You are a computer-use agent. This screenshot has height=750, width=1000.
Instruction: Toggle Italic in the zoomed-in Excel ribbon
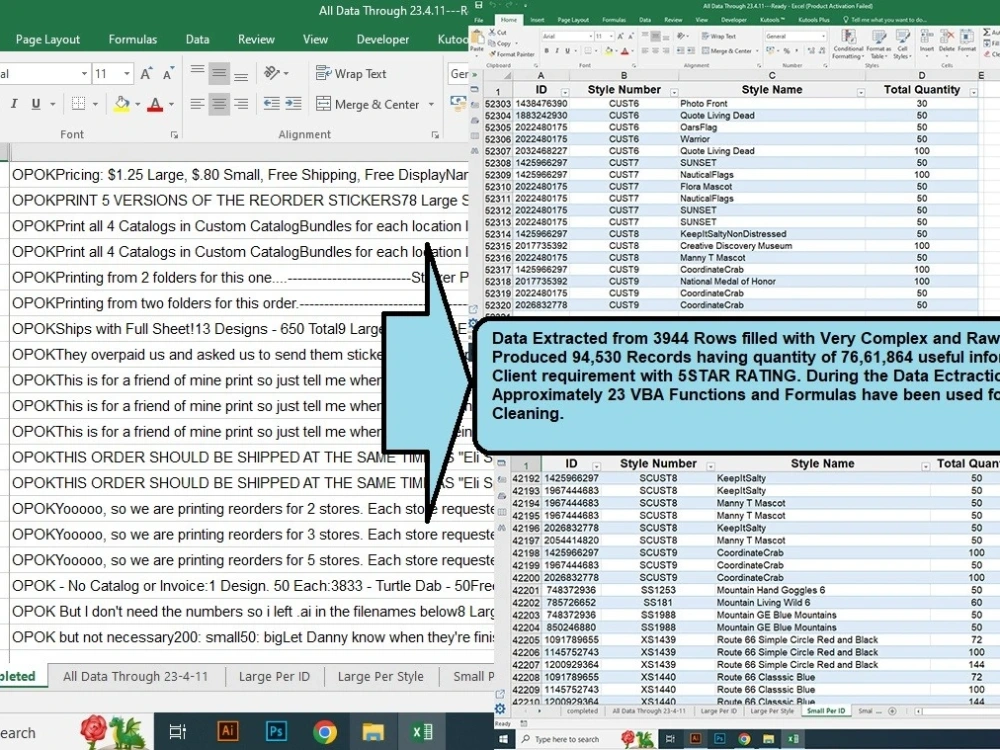point(14,104)
